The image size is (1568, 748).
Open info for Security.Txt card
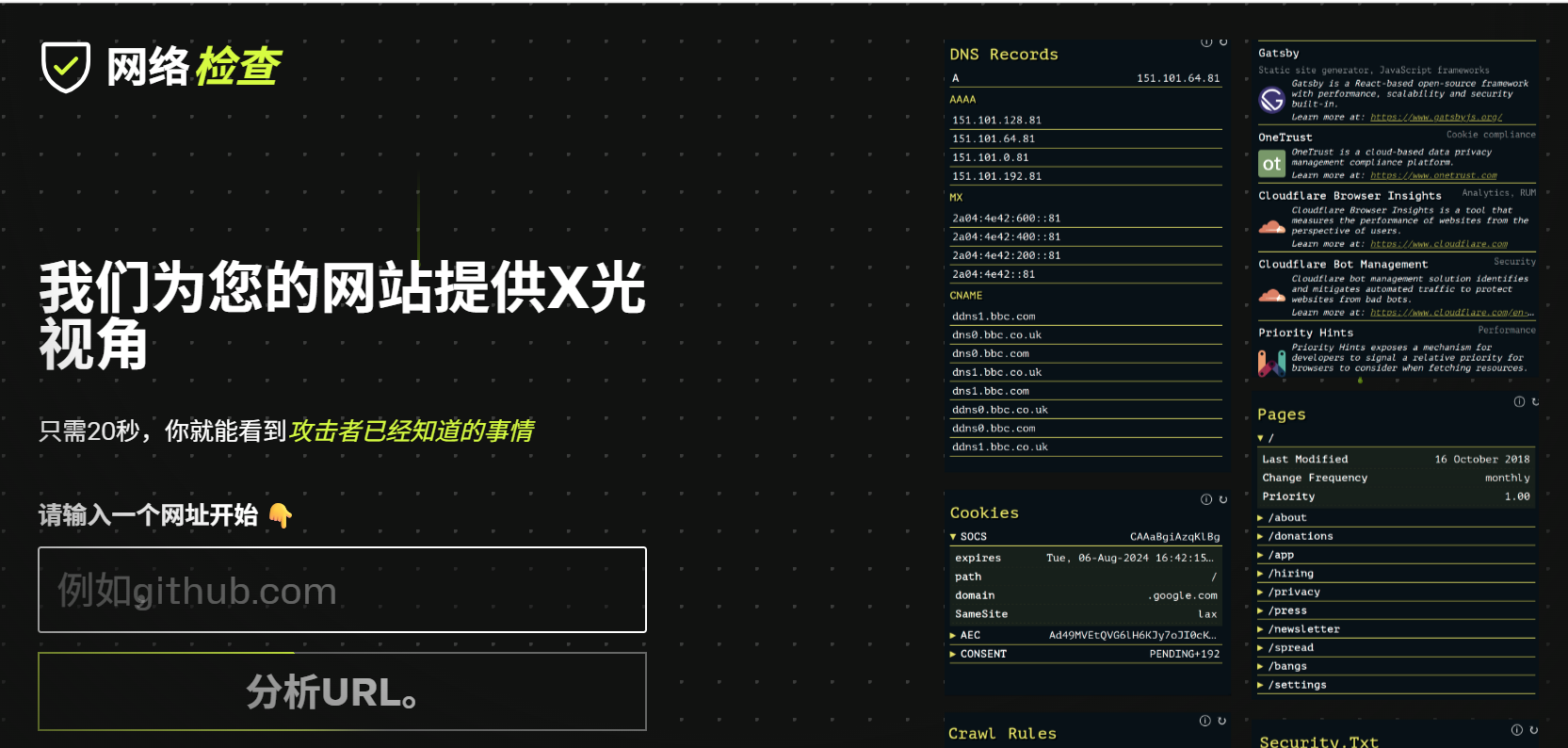(1517, 730)
